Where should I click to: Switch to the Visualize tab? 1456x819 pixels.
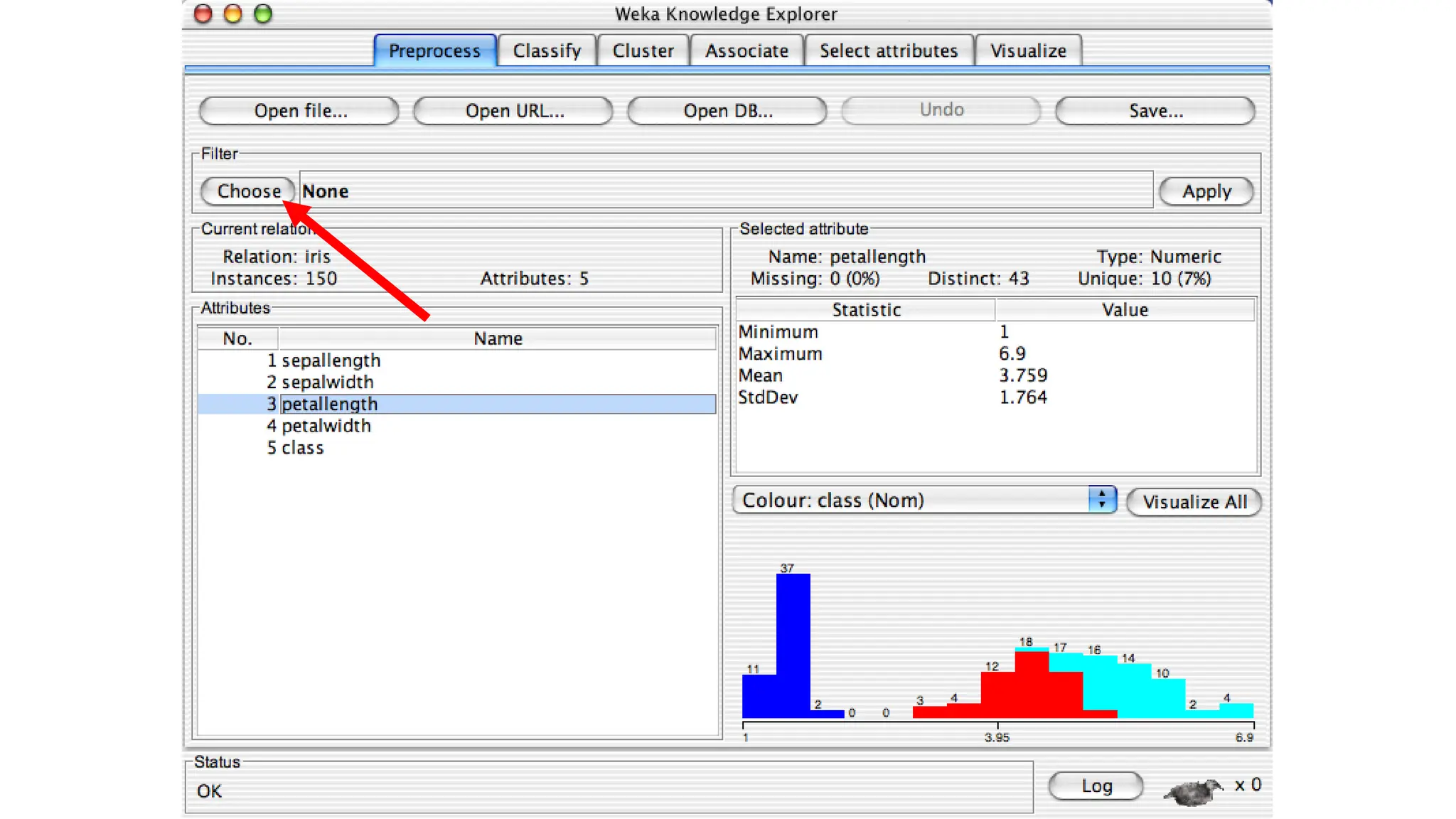click(x=1028, y=51)
